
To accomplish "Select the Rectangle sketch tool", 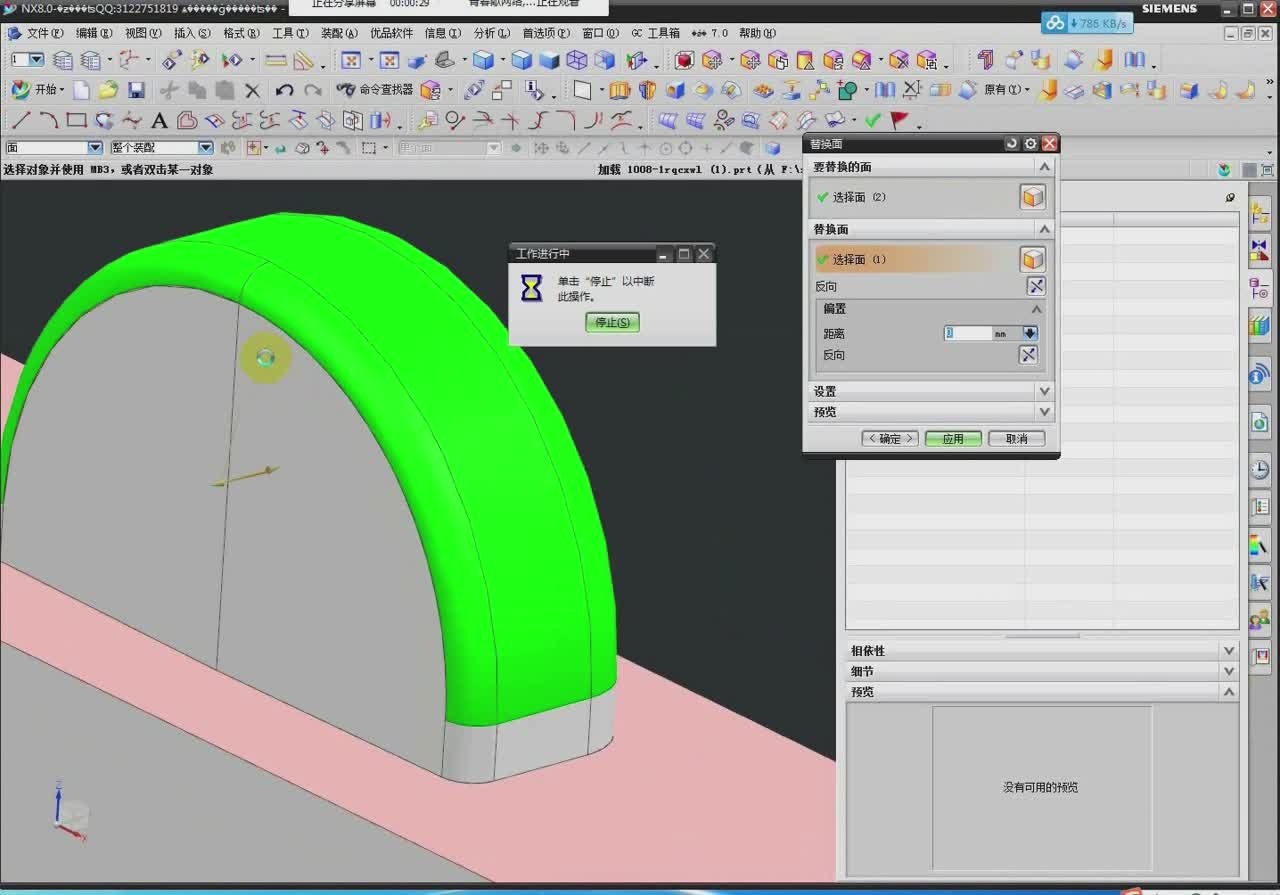I will click(x=76, y=121).
